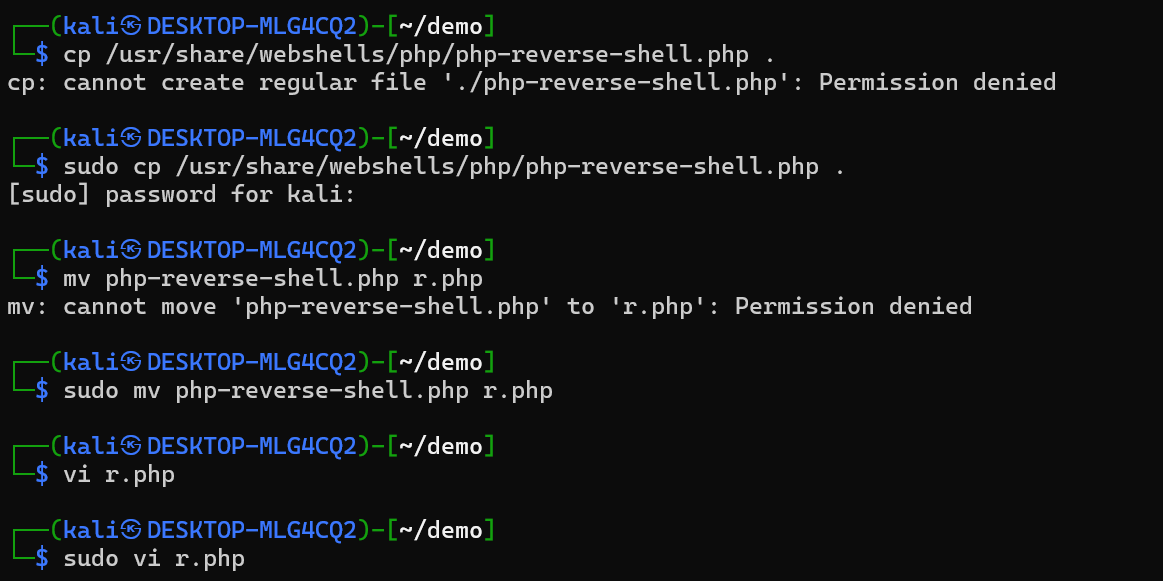Click the dollar prompt before the first cp command
1163x581 pixels.
(x=41, y=54)
